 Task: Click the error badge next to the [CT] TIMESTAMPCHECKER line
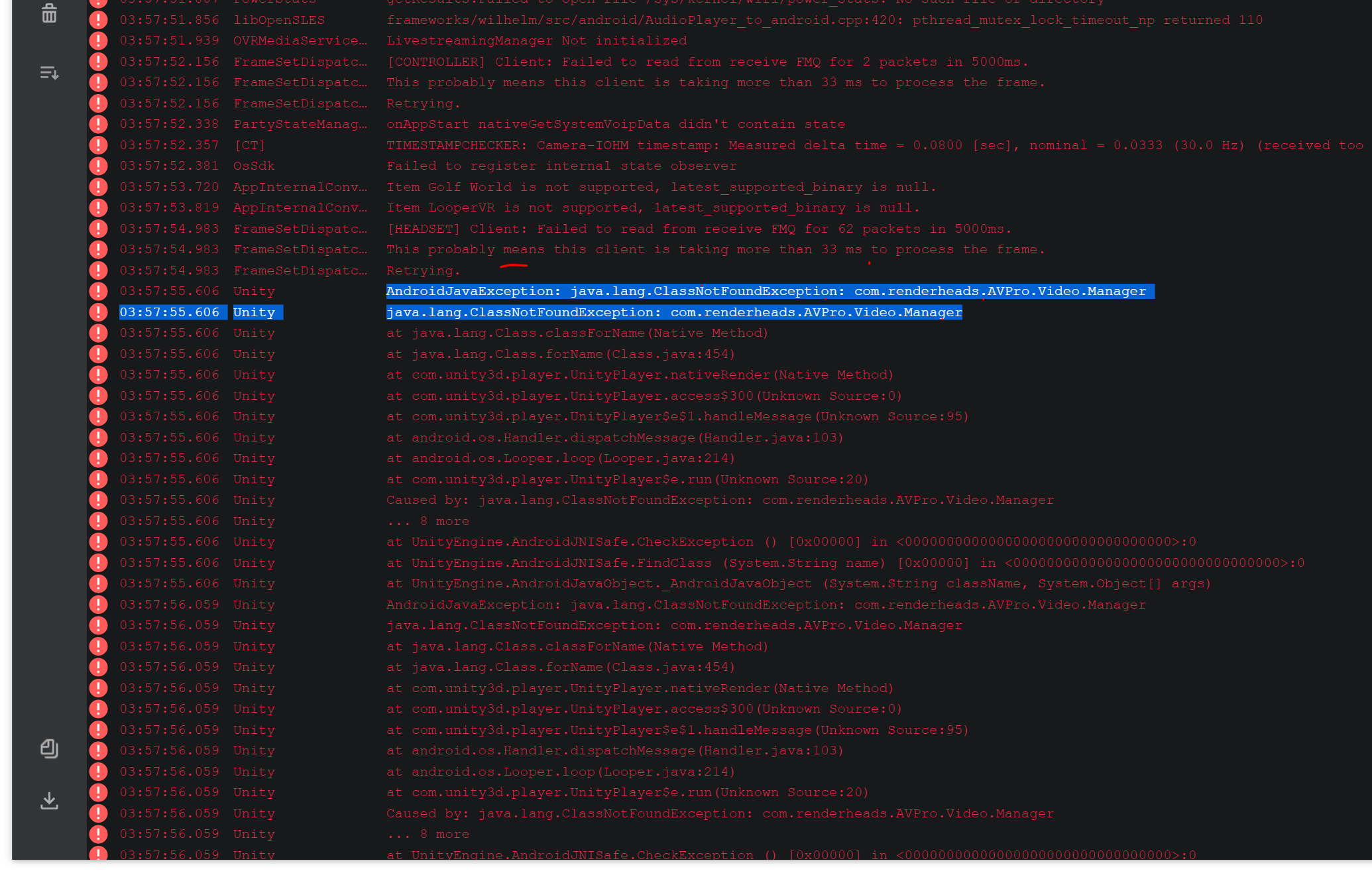click(98, 145)
